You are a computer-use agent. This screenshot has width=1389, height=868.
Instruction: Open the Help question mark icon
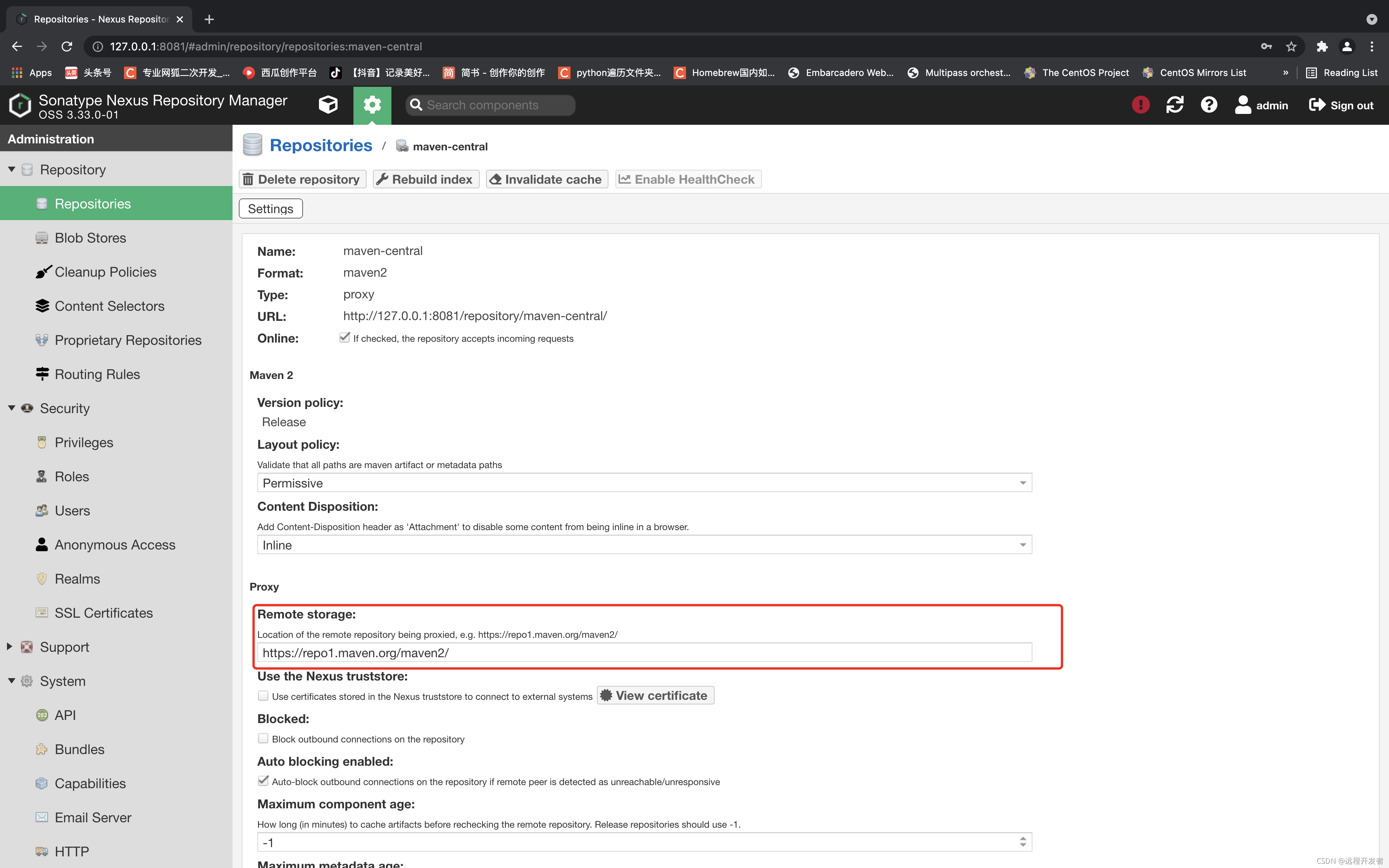coord(1209,105)
